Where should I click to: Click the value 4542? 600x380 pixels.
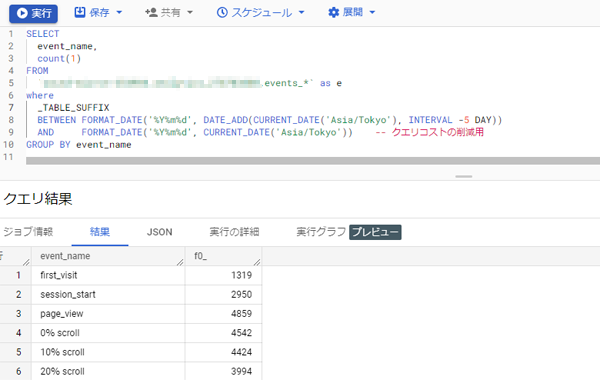[241, 333]
